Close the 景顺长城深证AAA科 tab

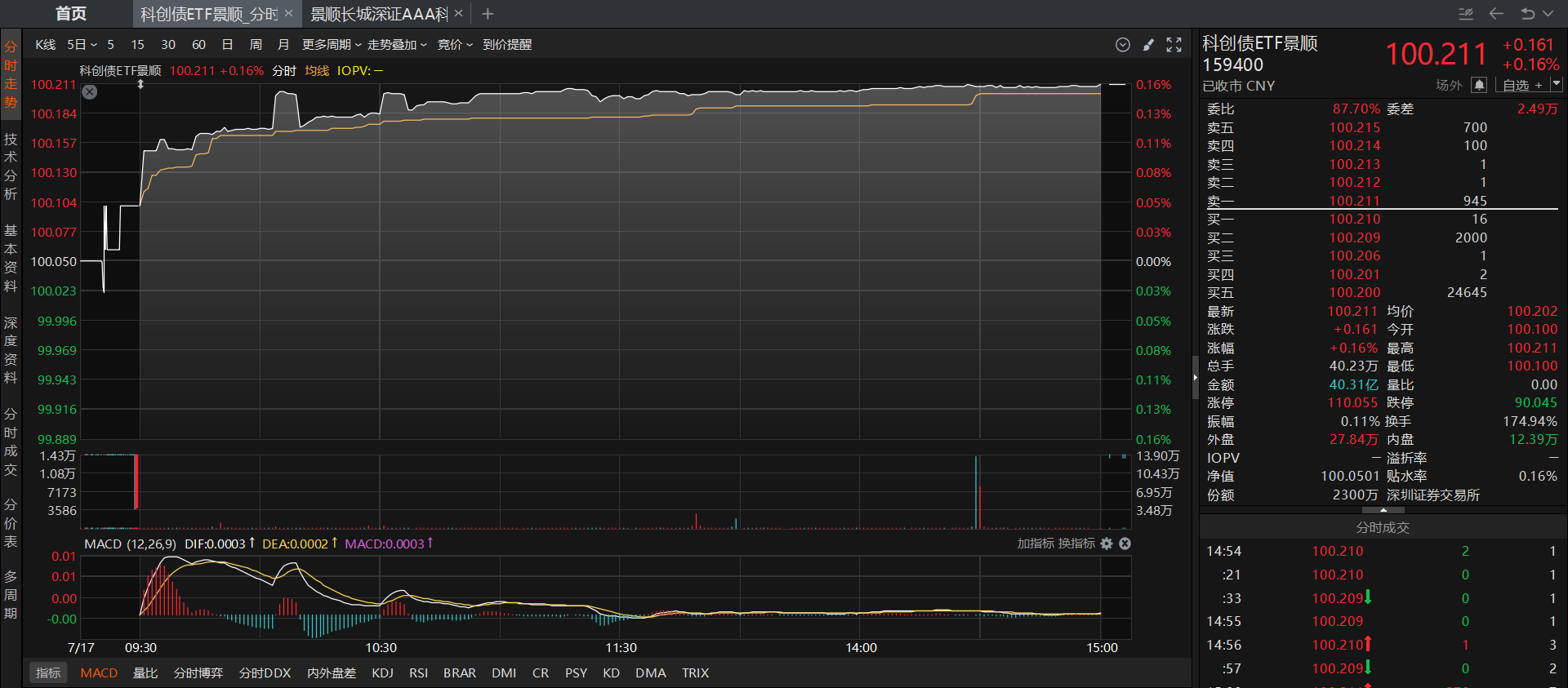(458, 13)
